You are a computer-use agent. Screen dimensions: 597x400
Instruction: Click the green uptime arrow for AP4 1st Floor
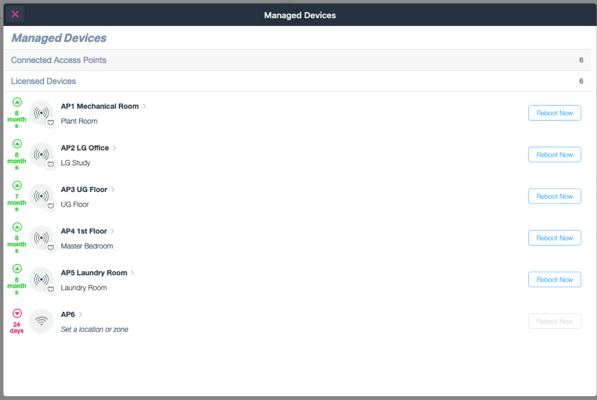(17, 227)
